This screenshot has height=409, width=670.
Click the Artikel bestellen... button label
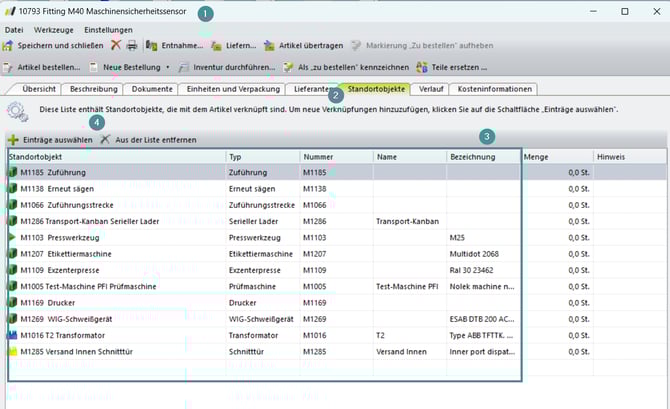pyautogui.click(x=49, y=67)
